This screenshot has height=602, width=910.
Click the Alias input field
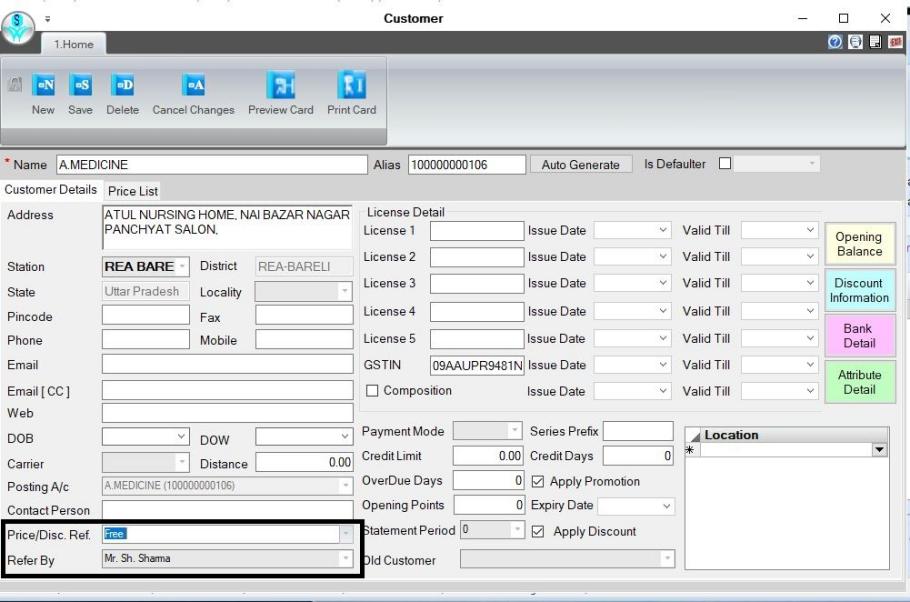tap(467, 165)
